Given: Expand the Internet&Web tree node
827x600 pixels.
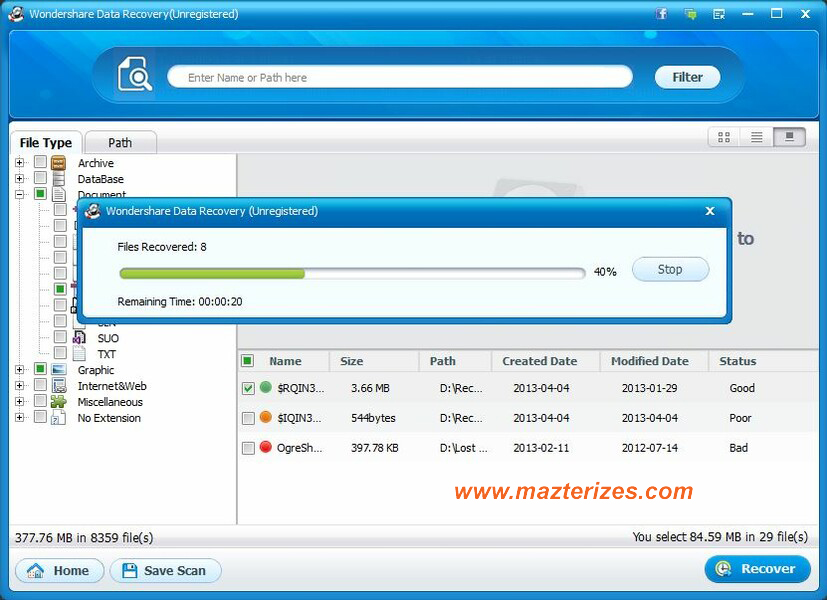Looking at the screenshot, I should click(x=20, y=385).
